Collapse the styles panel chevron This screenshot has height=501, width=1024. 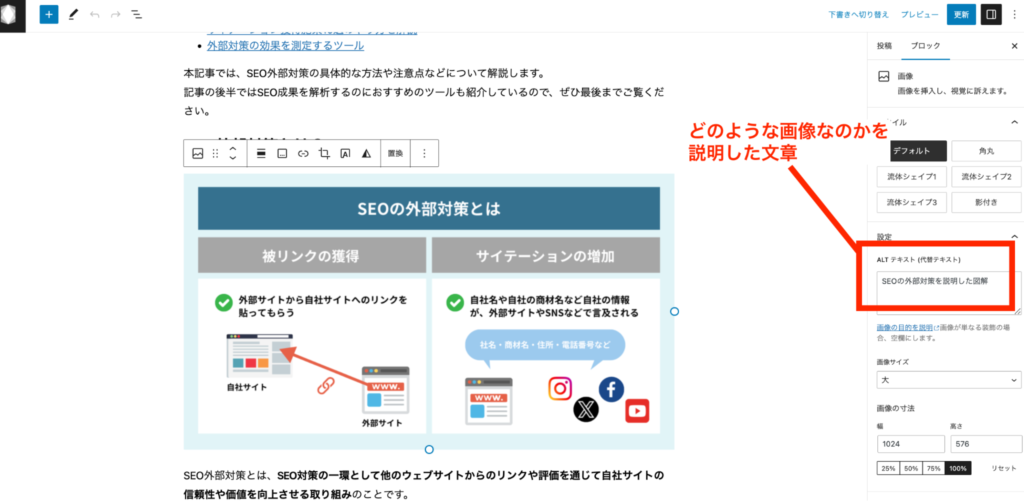(x=1014, y=122)
